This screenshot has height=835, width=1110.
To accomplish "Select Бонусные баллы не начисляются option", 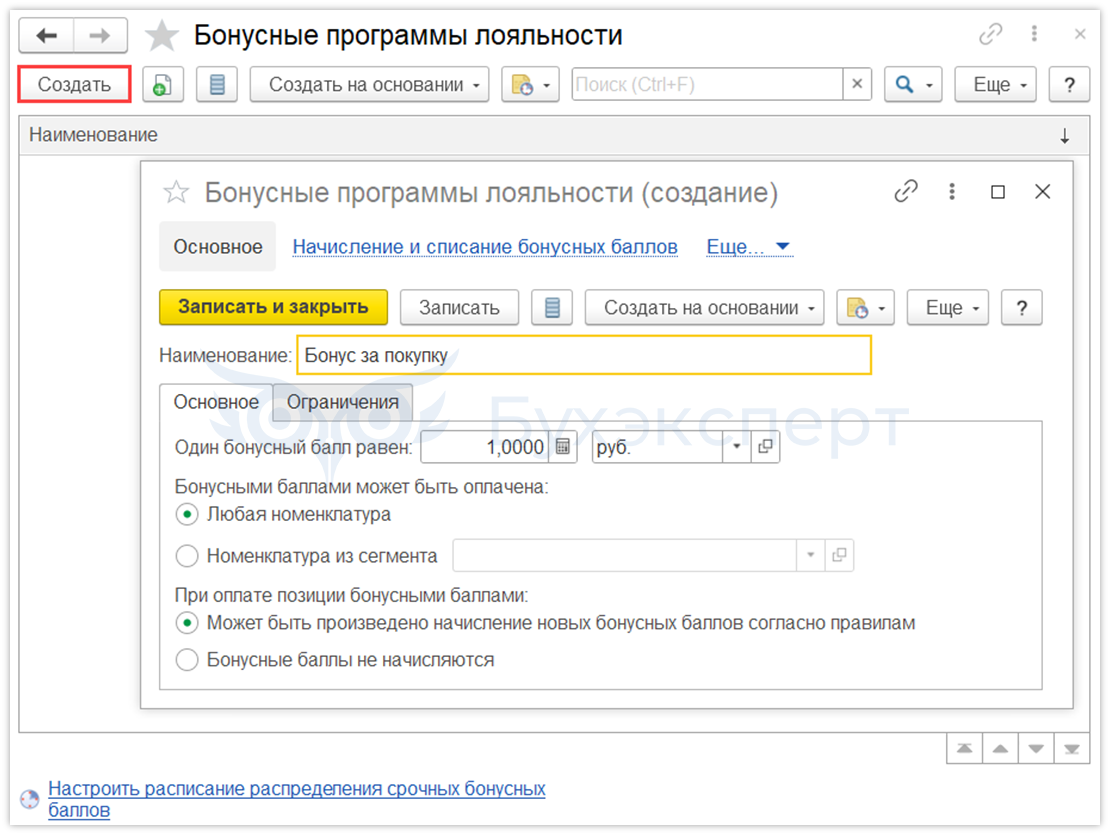I will coord(187,660).
